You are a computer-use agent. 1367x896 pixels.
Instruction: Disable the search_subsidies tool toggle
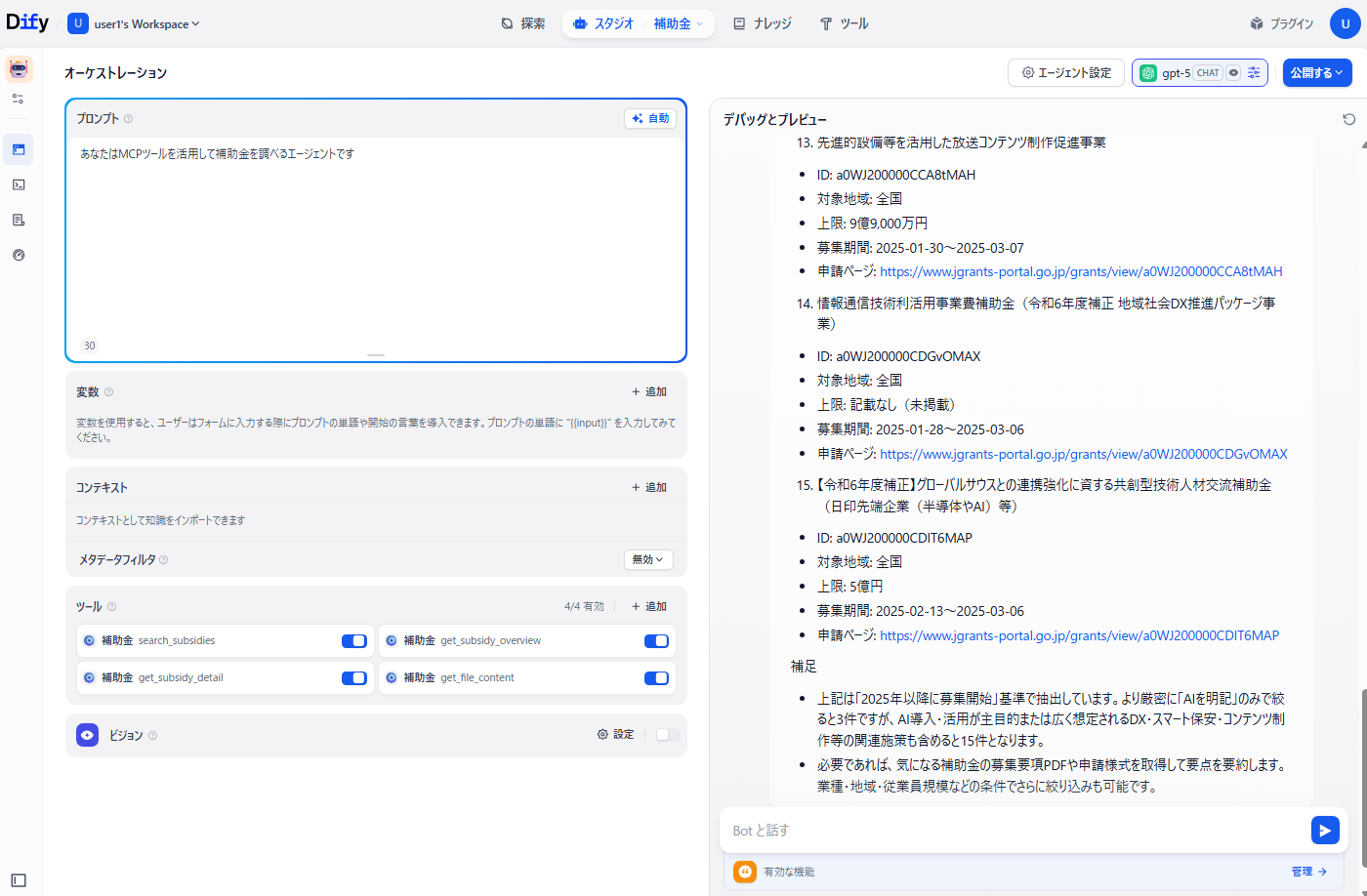353,641
